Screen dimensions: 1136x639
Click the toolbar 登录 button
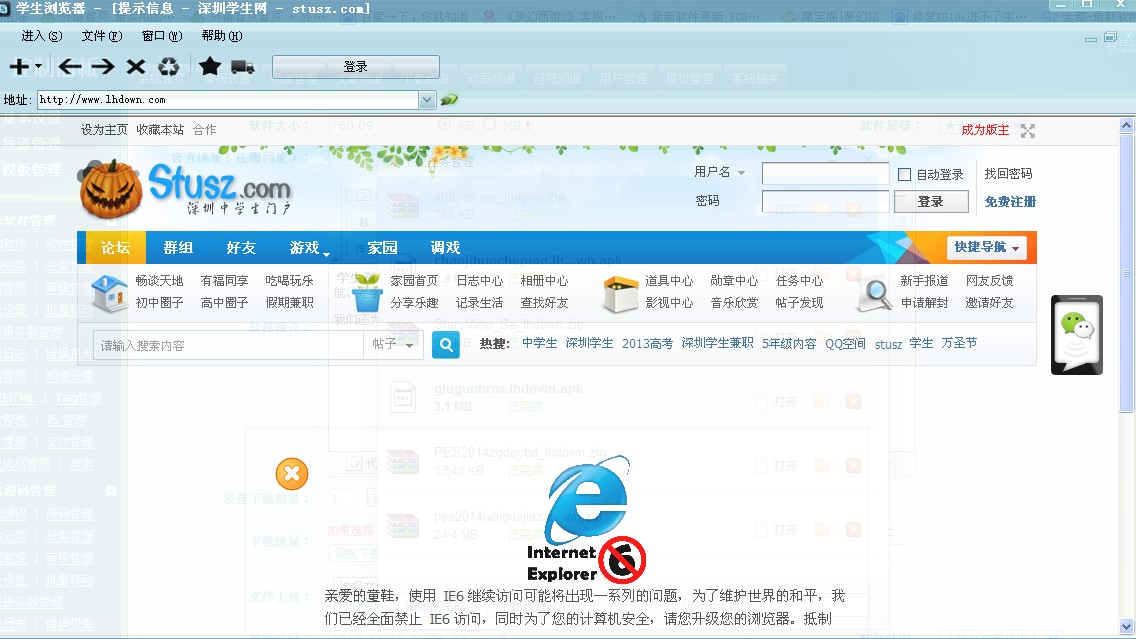pyautogui.click(x=356, y=67)
